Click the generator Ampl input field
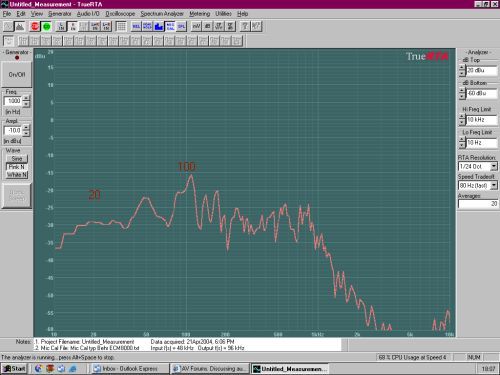500x375 pixels. [13, 130]
